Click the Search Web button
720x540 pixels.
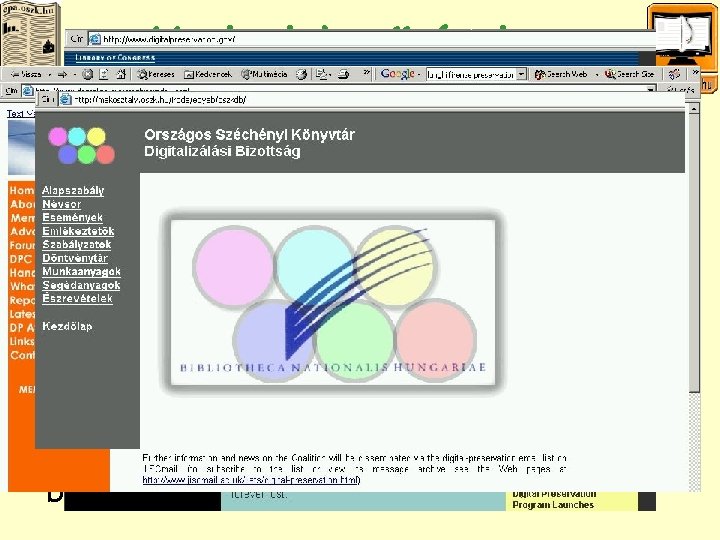[561, 74]
